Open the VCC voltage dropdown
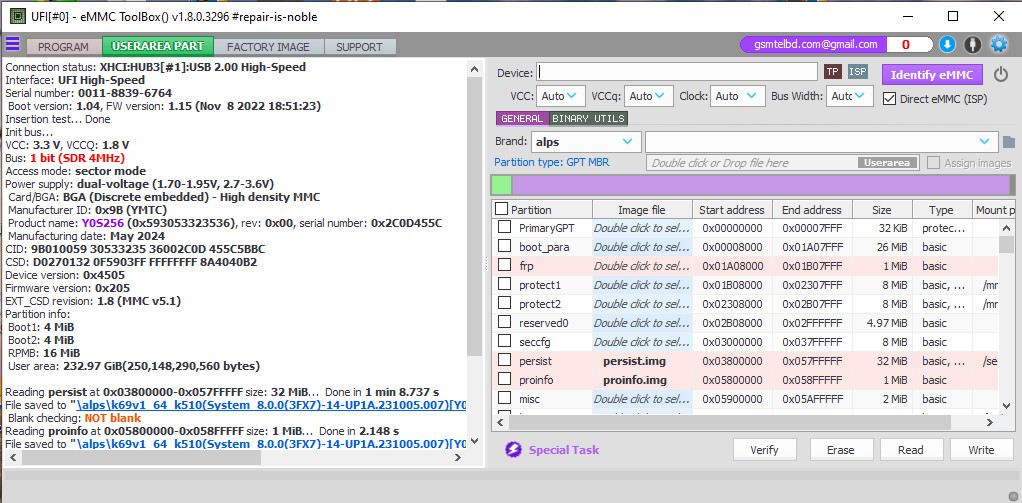The width and height of the screenshot is (1022, 503). point(561,96)
